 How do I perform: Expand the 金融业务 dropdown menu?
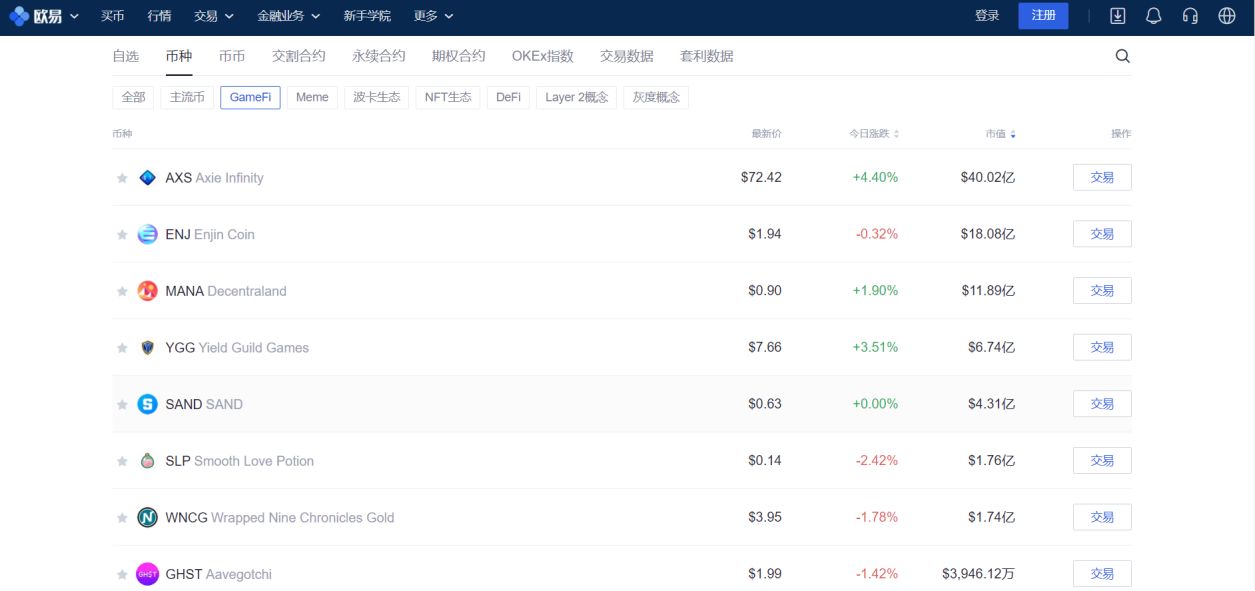coord(288,16)
